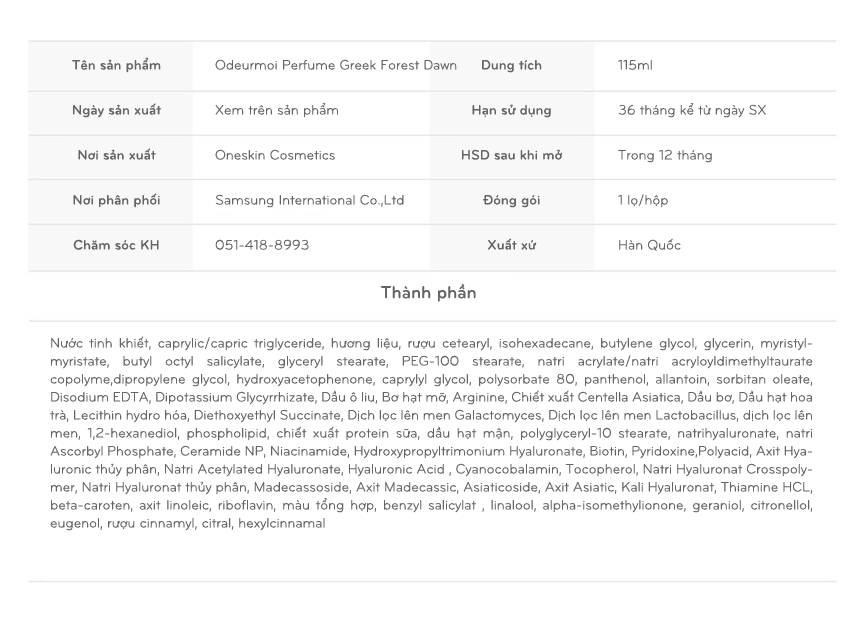Click the 'Trong 12 tháng' value
This screenshot has width=860, height=621.
coord(665,156)
